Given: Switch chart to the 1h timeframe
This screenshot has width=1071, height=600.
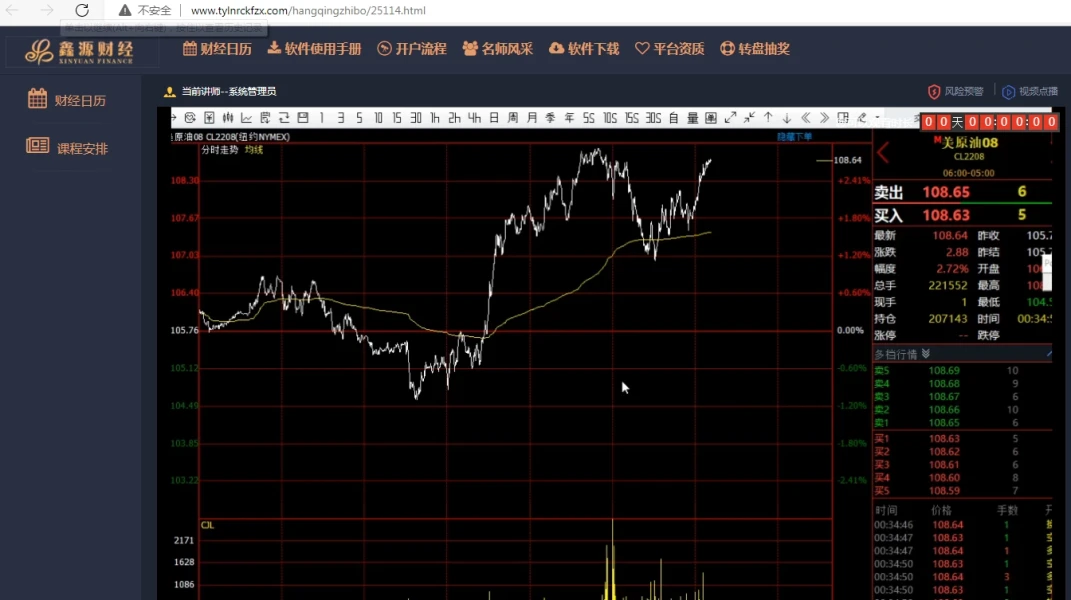Looking at the screenshot, I should coord(435,118).
